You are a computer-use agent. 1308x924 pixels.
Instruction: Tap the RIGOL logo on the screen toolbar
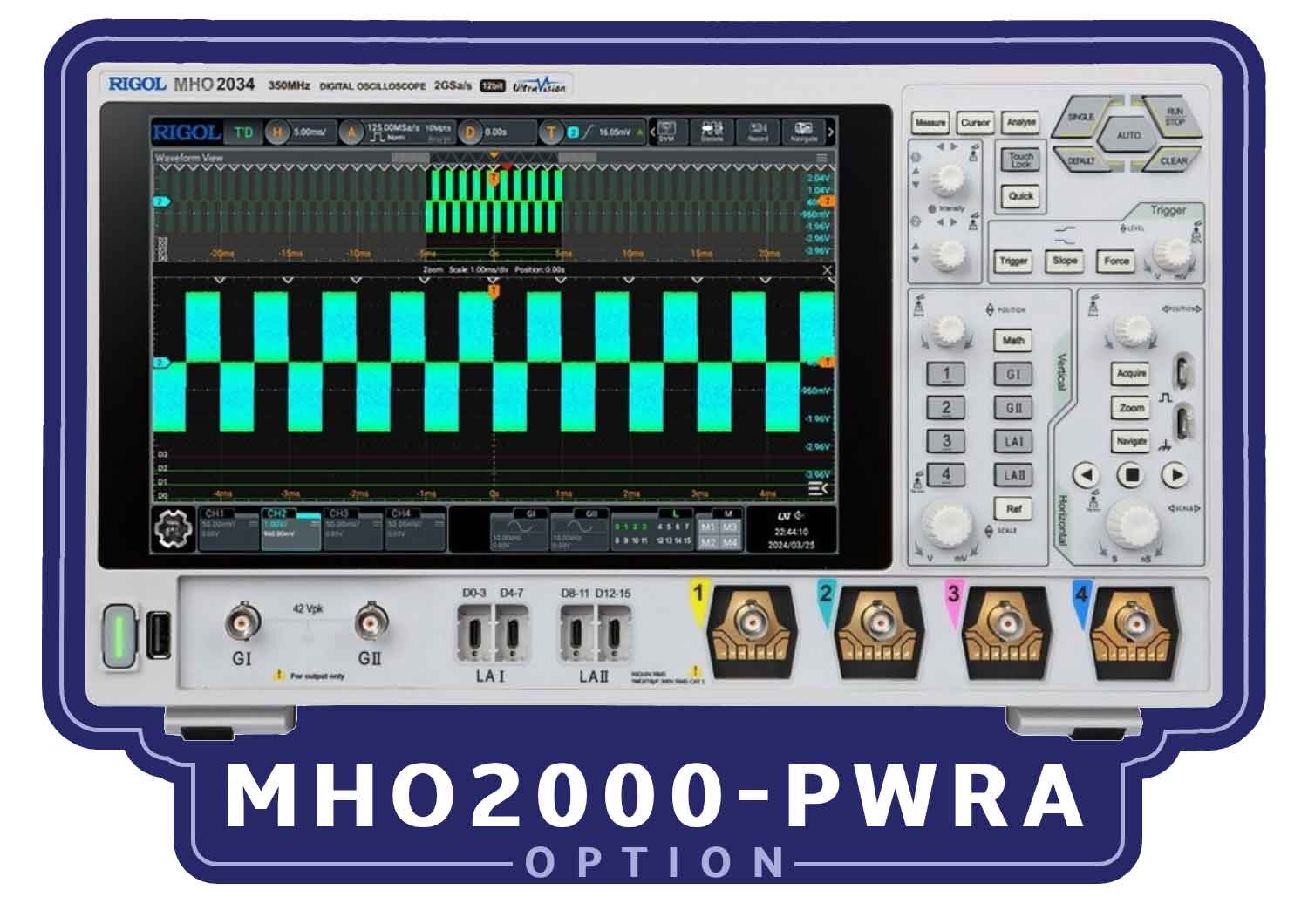[186, 132]
